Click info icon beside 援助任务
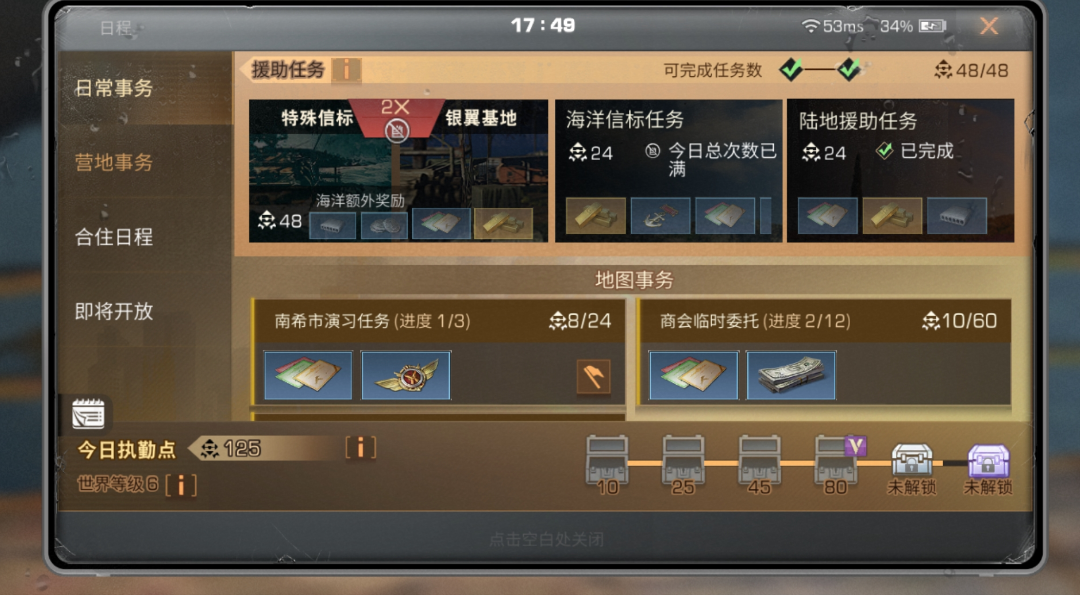1080x606 pixels. [x=346, y=70]
